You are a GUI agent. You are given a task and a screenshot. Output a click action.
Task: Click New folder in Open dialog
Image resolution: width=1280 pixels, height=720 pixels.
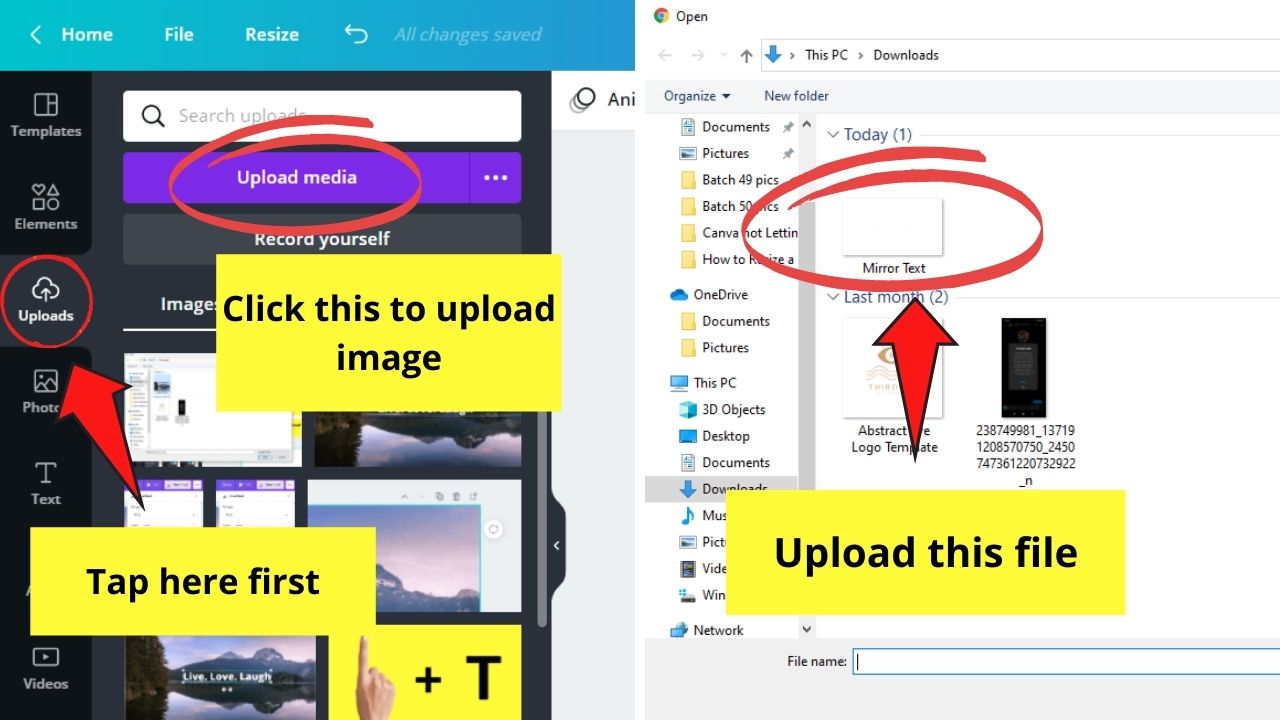[x=796, y=96]
